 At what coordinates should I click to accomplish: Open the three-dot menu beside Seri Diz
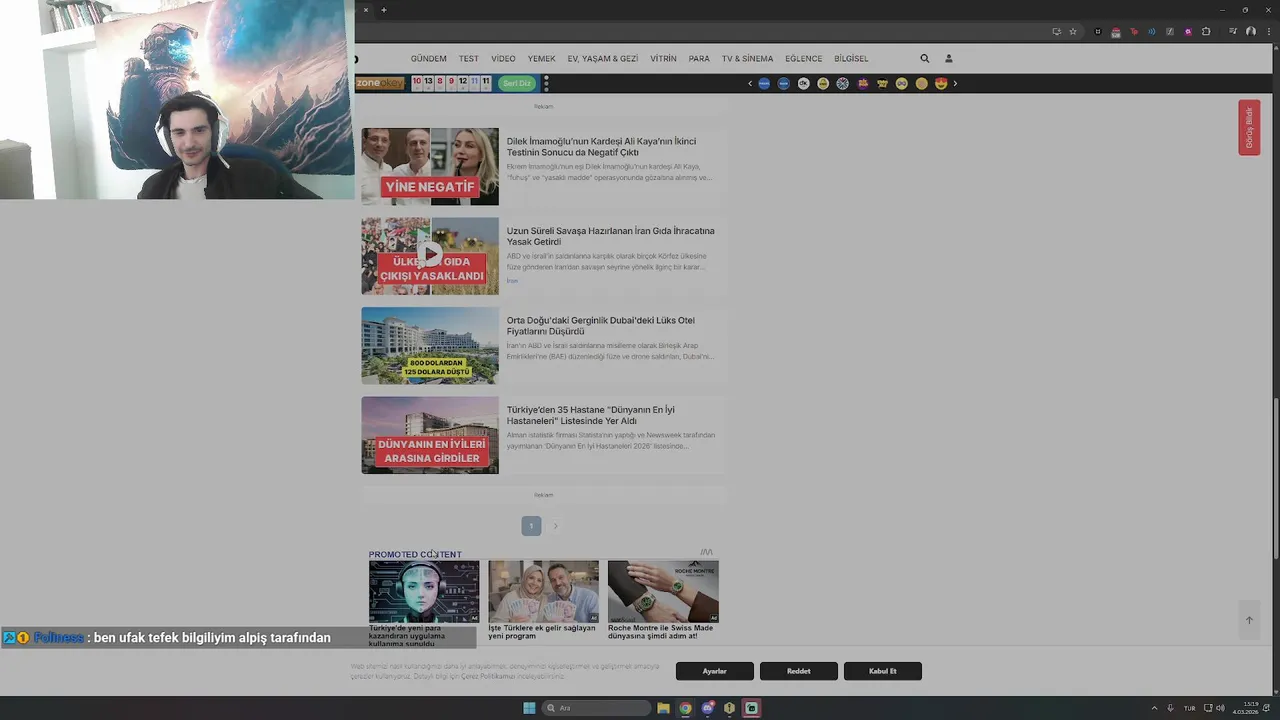[546, 84]
